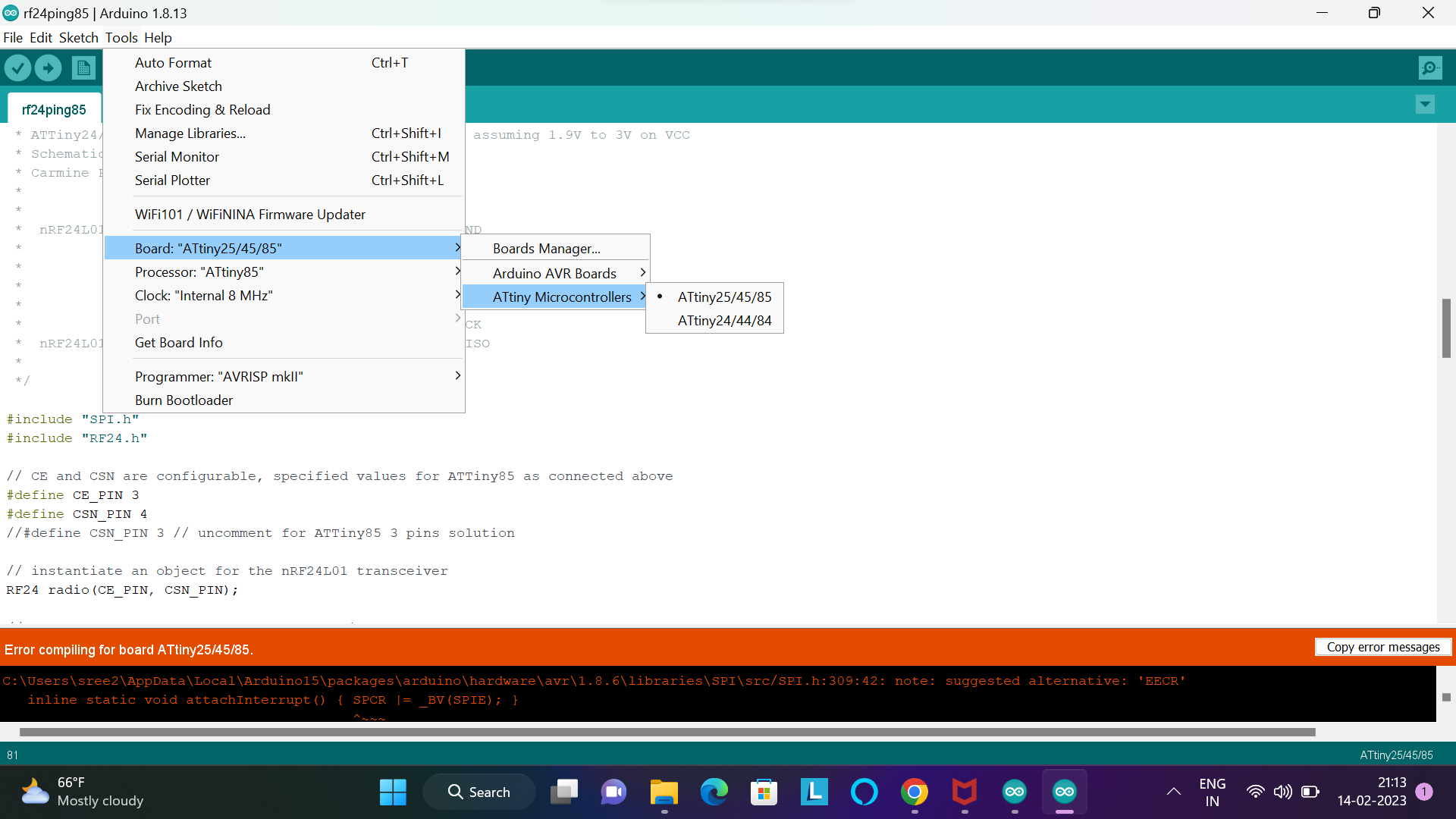Screen dimensions: 1456x819
Task: Open the Sketch menu
Action: (78, 37)
